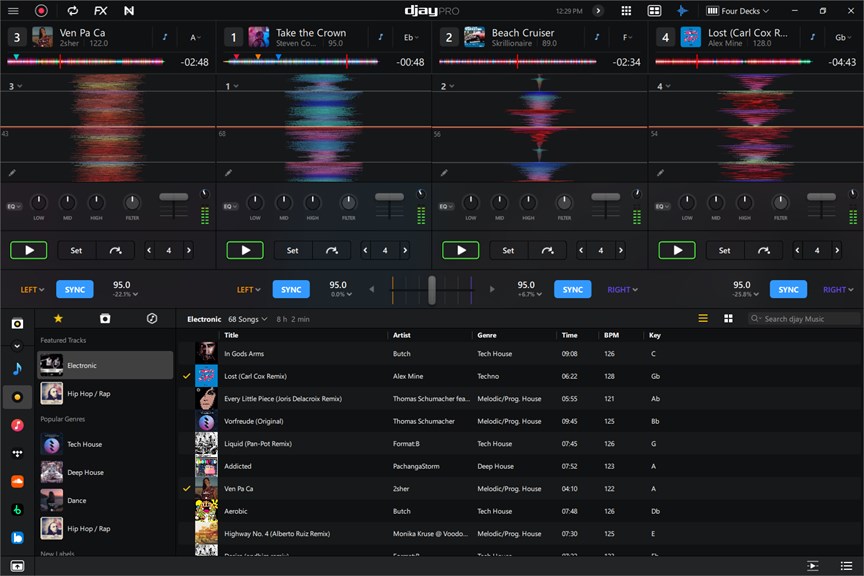Click the Search djay Music field
This screenshot has width=864, height=576.
pos(803,319)
